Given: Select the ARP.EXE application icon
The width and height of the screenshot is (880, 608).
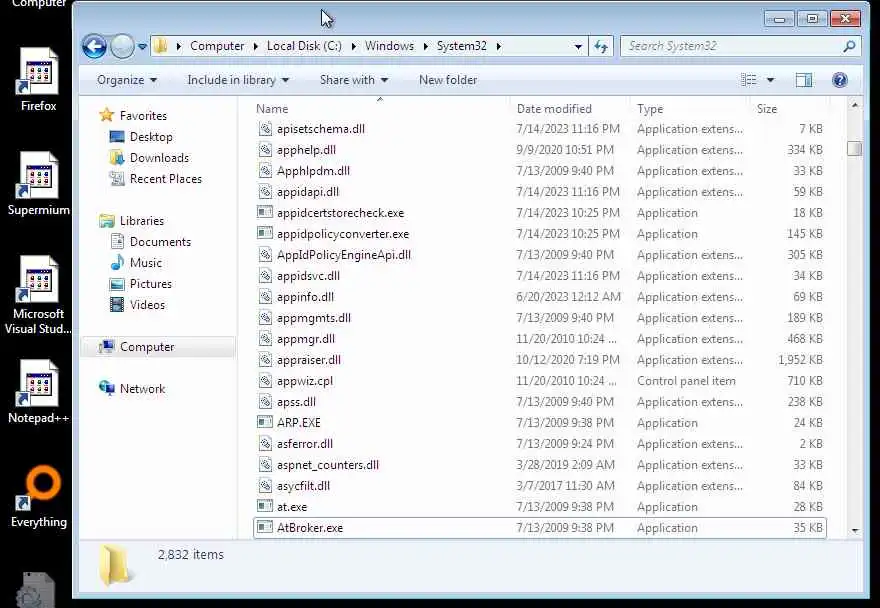Looking at the screenshot, I should pos(265,423).
